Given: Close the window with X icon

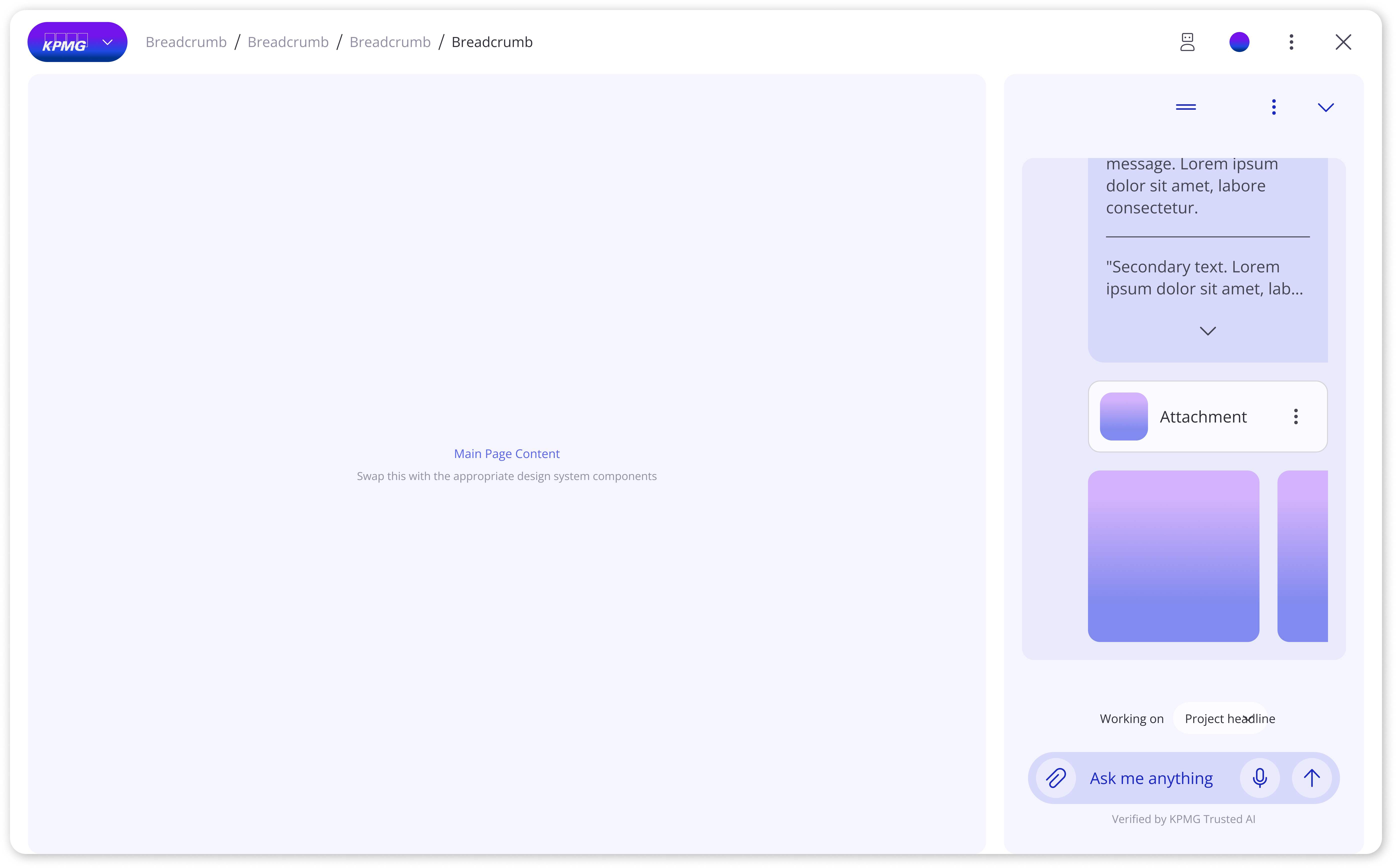Looking at the screenshot, I should [x=1343, y=42].
